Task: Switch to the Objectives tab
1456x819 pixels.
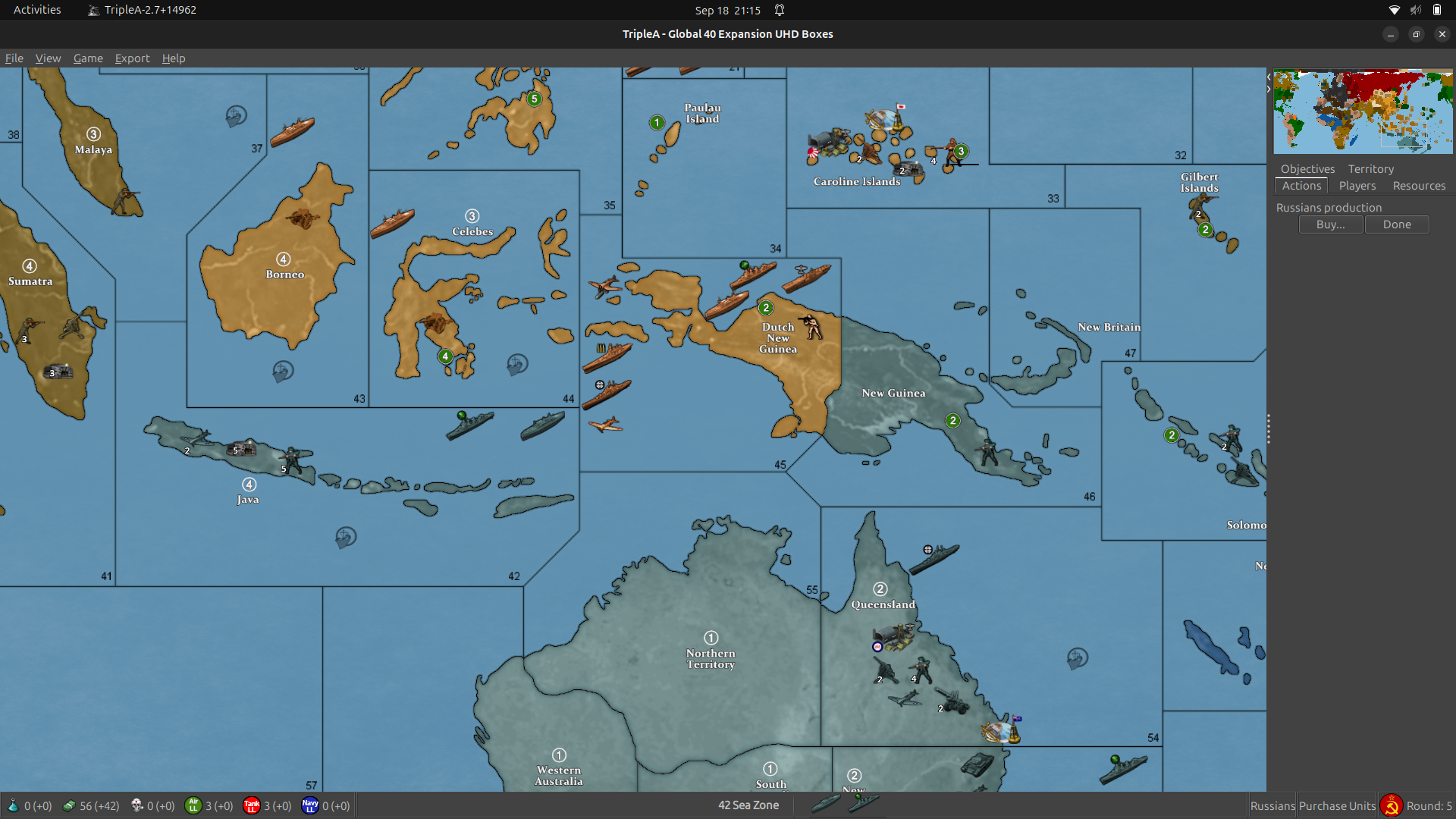Action: point(1307,169)
